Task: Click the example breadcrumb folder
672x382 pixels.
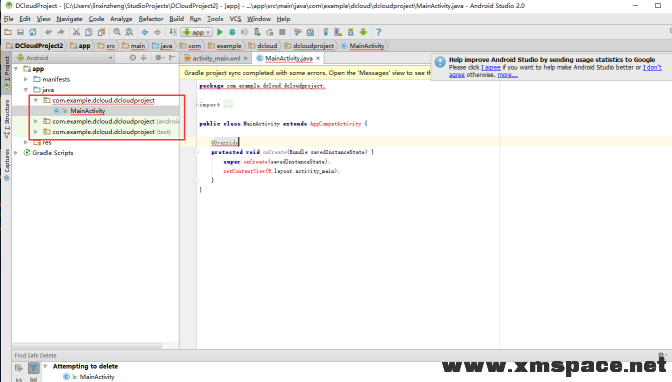Action: 225,45
